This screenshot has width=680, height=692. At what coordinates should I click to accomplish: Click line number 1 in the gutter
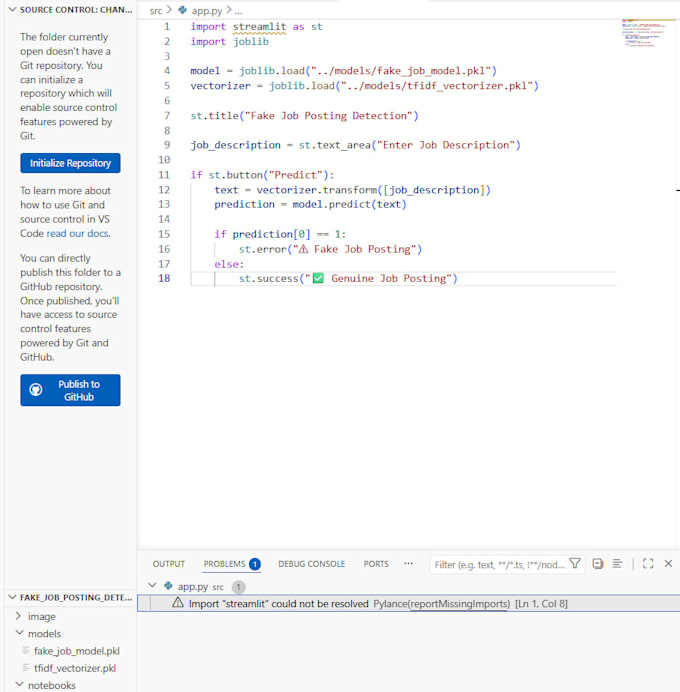[167, 26]
